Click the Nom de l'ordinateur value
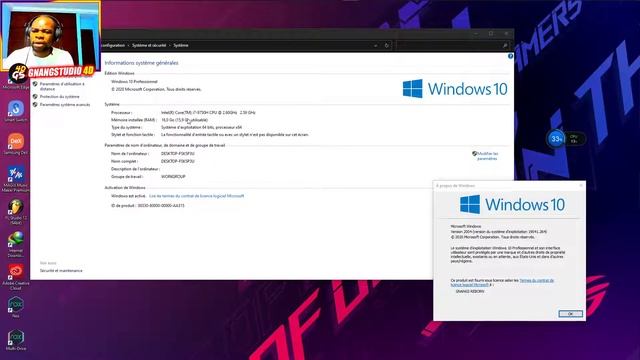The height and width of the screenshot is (360, 640). coord(178,154)
